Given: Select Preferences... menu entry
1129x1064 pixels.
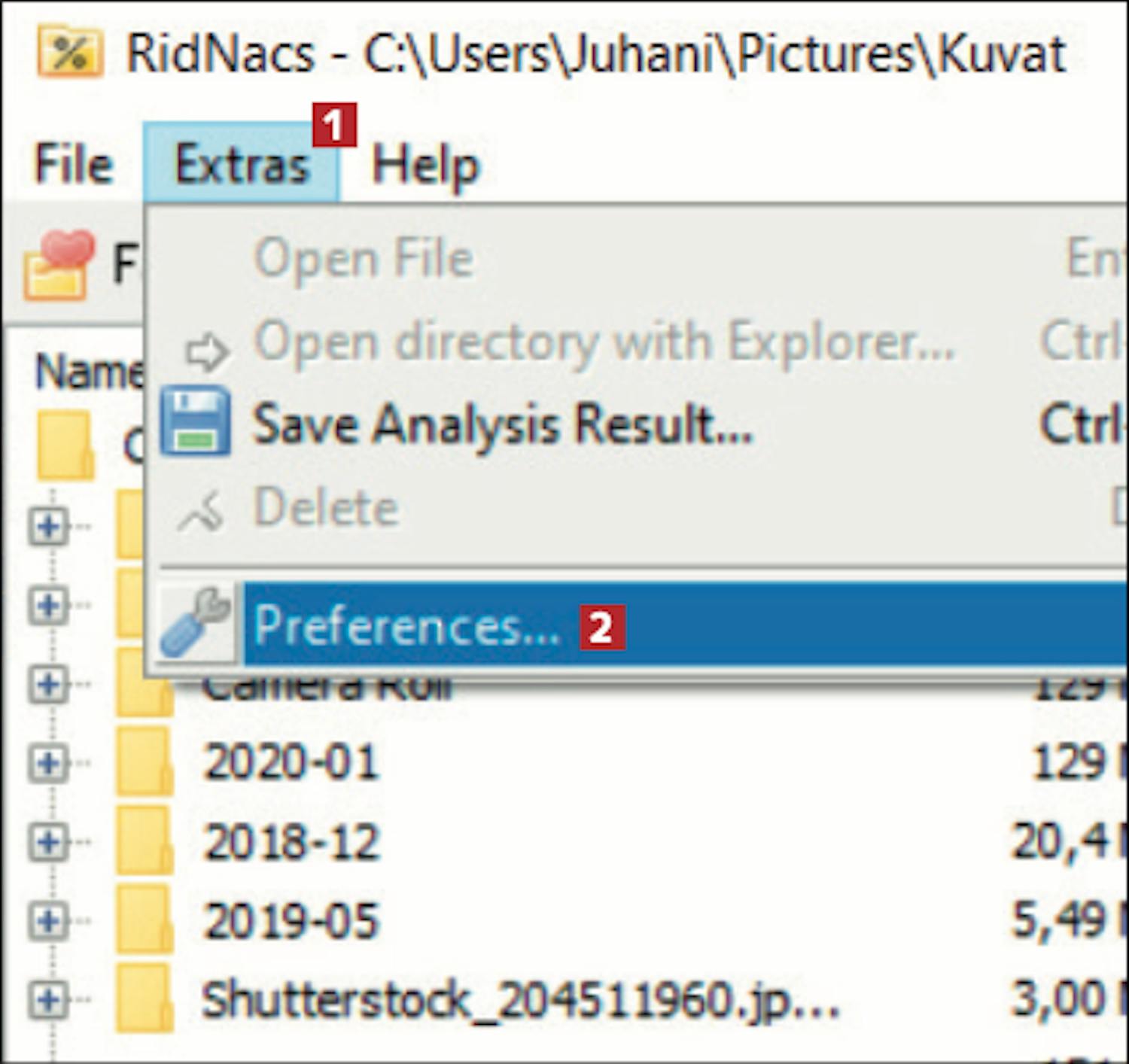Looking at the screenshot, I should pos(406,625).
